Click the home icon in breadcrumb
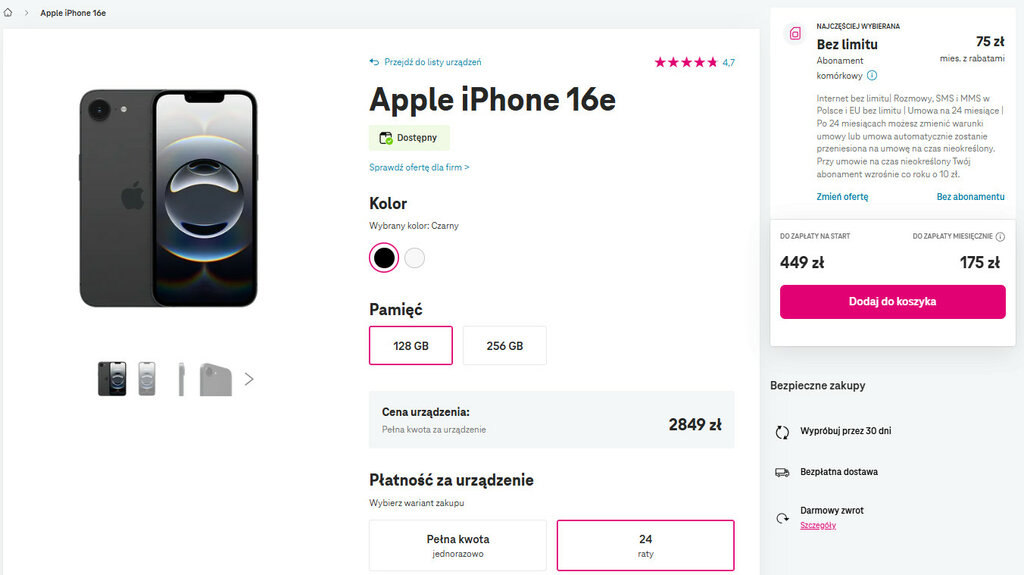The height and width of the screenshot is (575, 1024). click(x=8, y=13)
